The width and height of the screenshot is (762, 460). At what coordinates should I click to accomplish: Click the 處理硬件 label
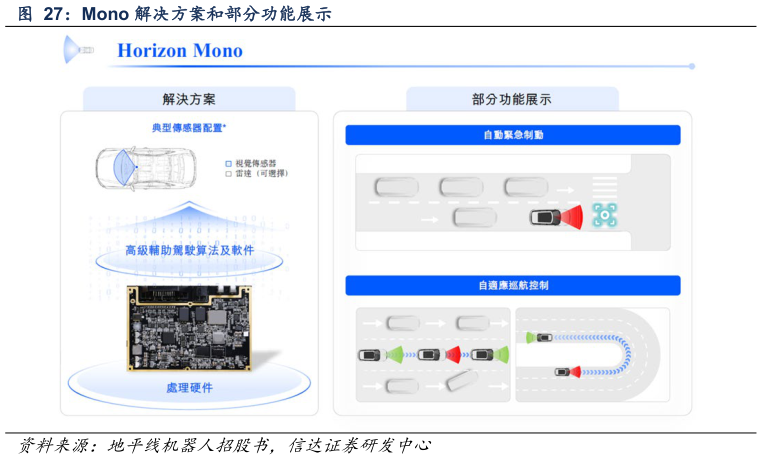pyautogui.click(x=190, y=388)
